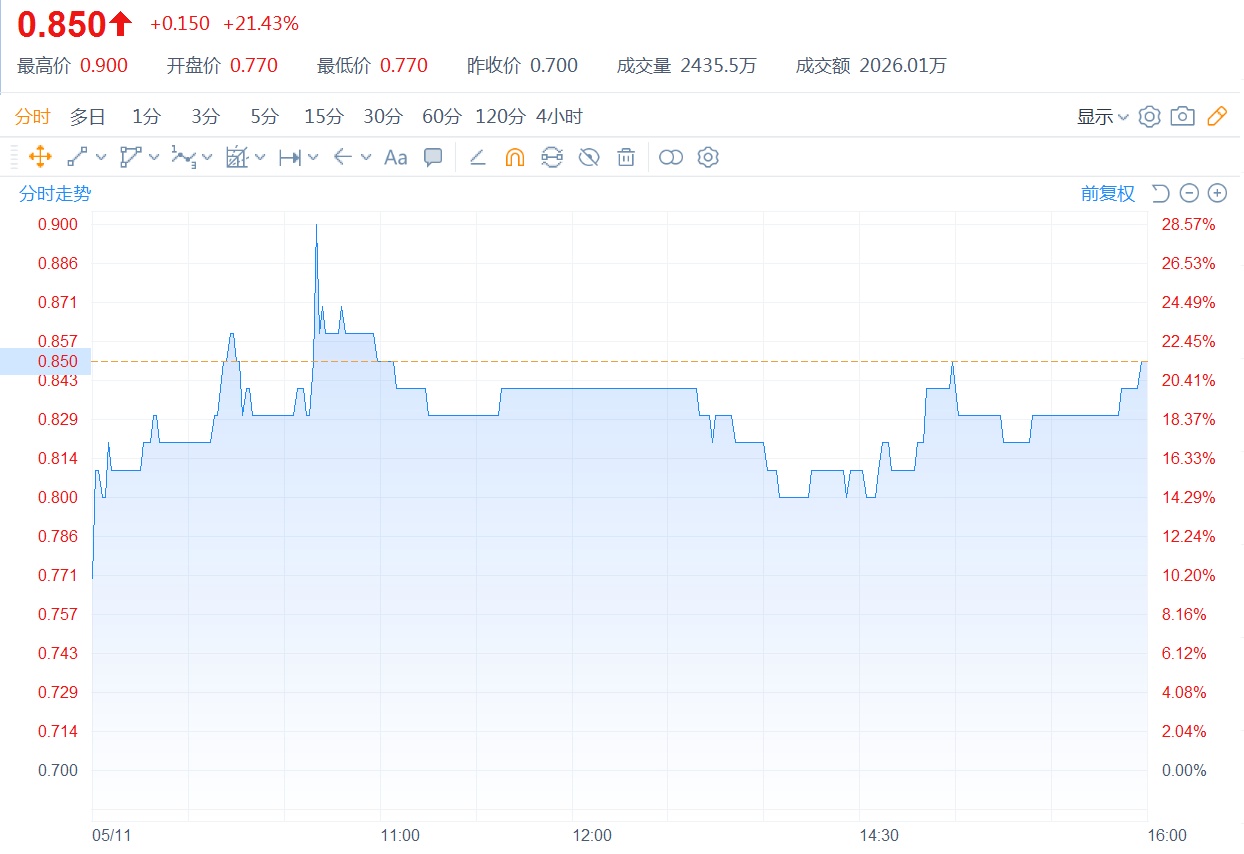
Task: Select the 15分 timeframe tab
Action: point(323,117)
